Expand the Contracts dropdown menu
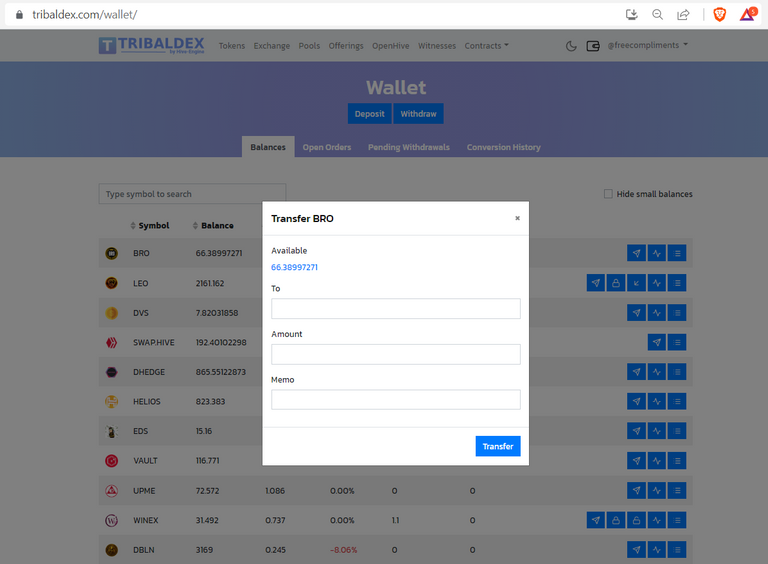The height and width of the screenshot is (564, 768). (x=486, y=46)
